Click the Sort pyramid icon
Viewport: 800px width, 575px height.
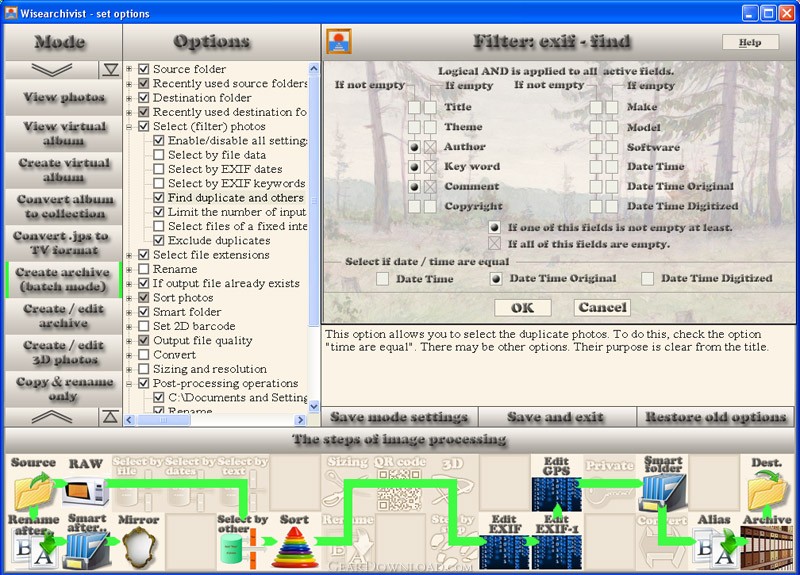295,548
